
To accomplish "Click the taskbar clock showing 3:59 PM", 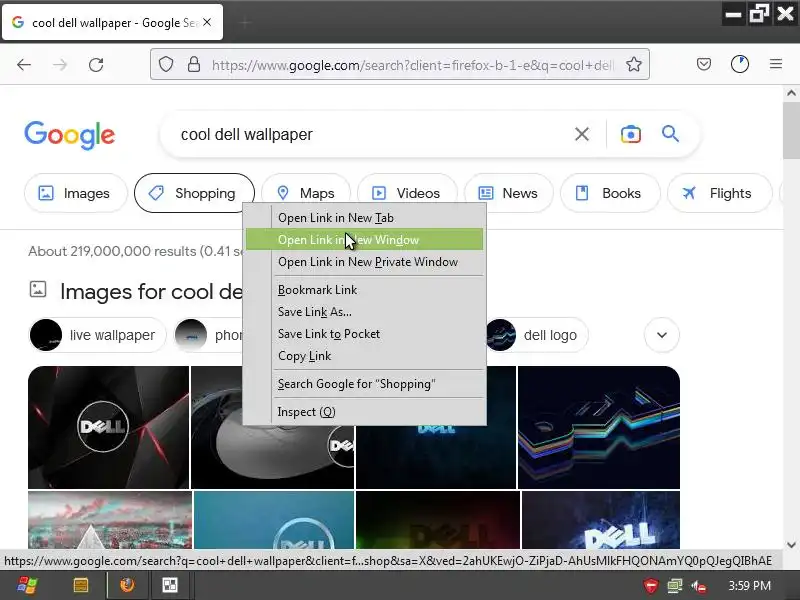I will point(749,586).
